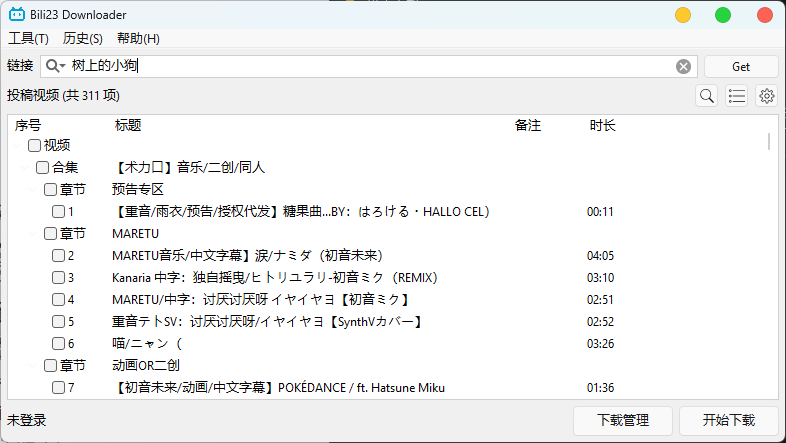Screen dimensions: 786x443
Task: Open the 工具(T) menu
Action: (28, 39)
